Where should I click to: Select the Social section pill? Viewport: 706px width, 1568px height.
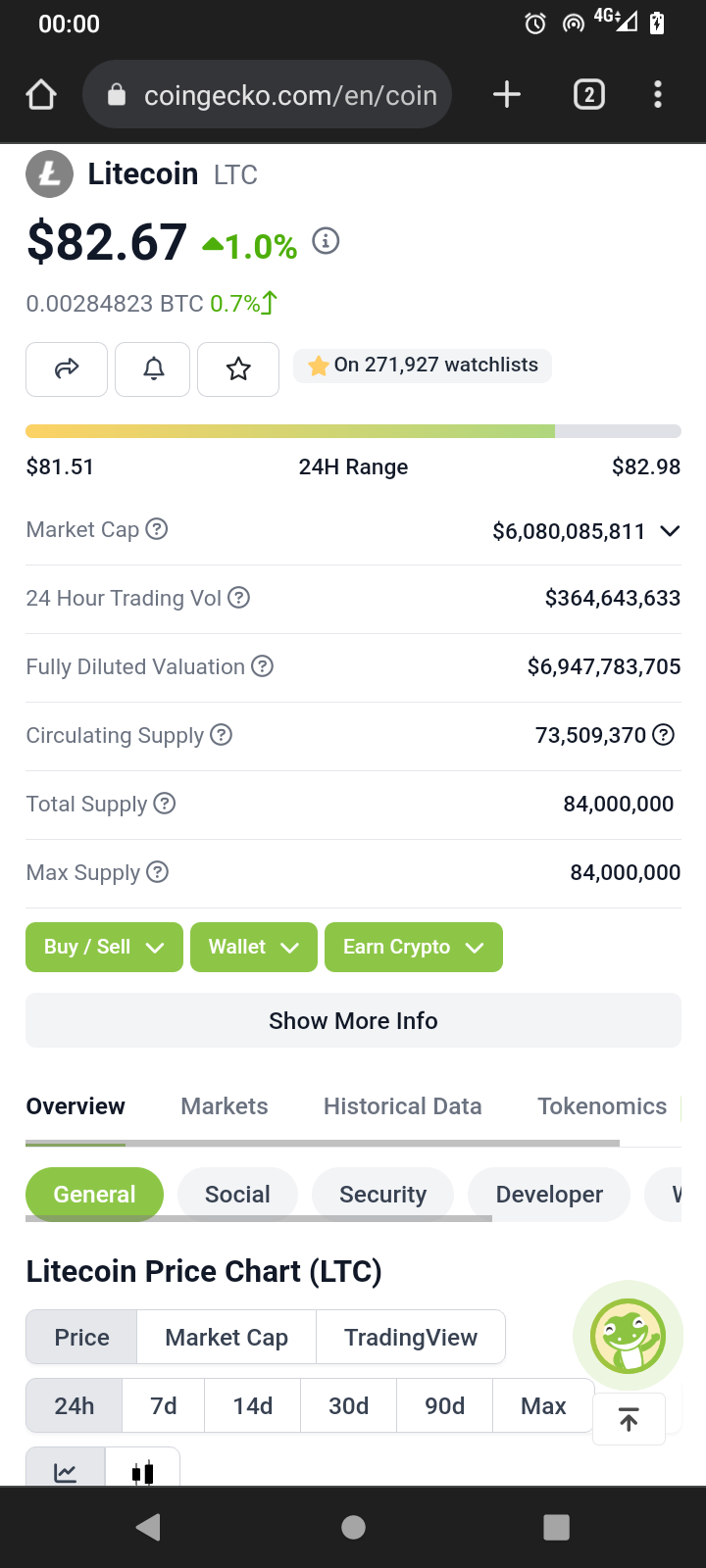click(x=237, y=1195)
